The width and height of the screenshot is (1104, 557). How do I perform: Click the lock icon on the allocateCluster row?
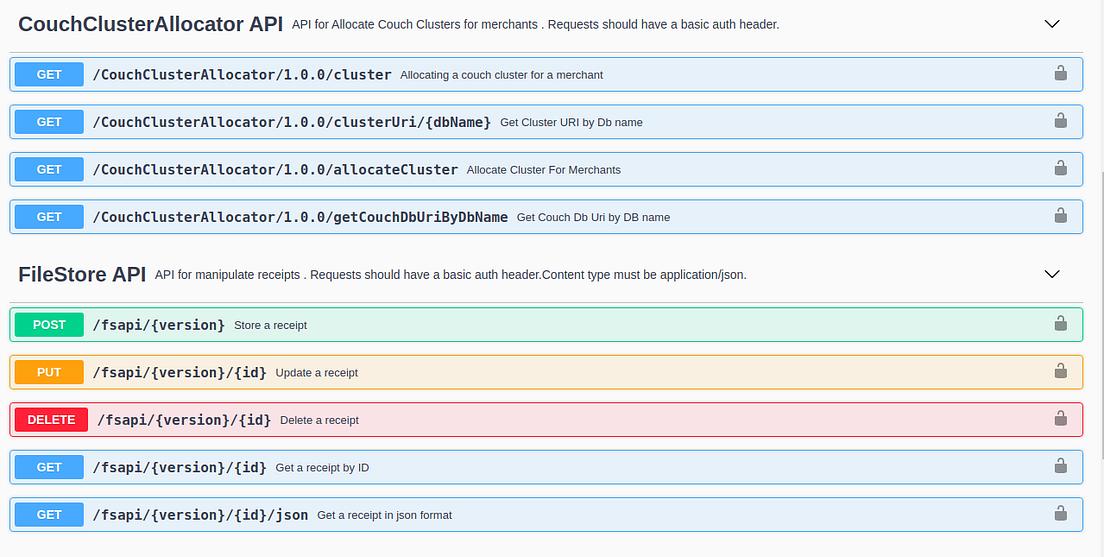pyautogui.click(x=1060, y=168)
